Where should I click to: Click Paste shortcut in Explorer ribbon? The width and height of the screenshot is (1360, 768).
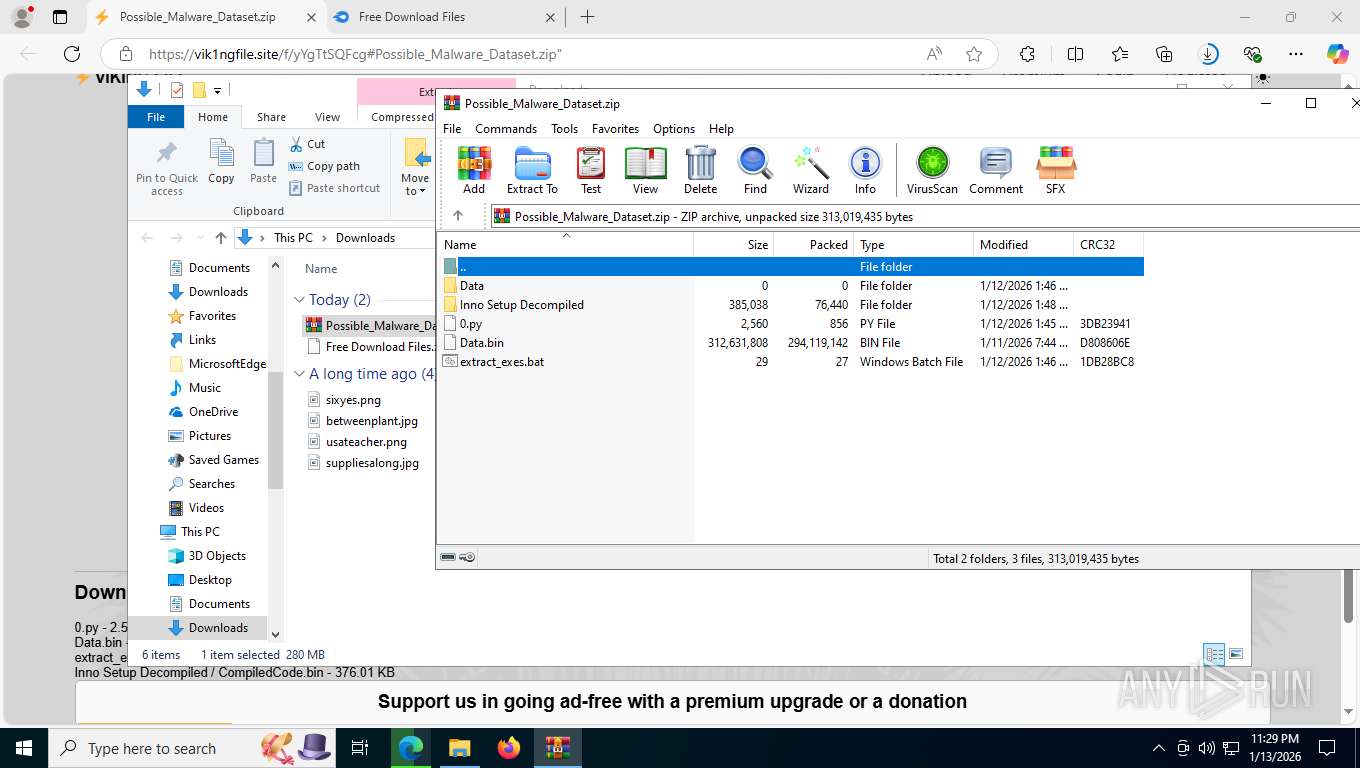pyautogui.click(x=334, y=188)
